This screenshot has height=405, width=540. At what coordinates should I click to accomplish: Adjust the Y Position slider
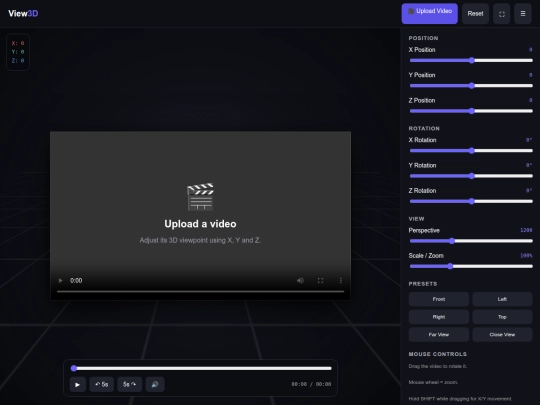click(x=471, y=85)
